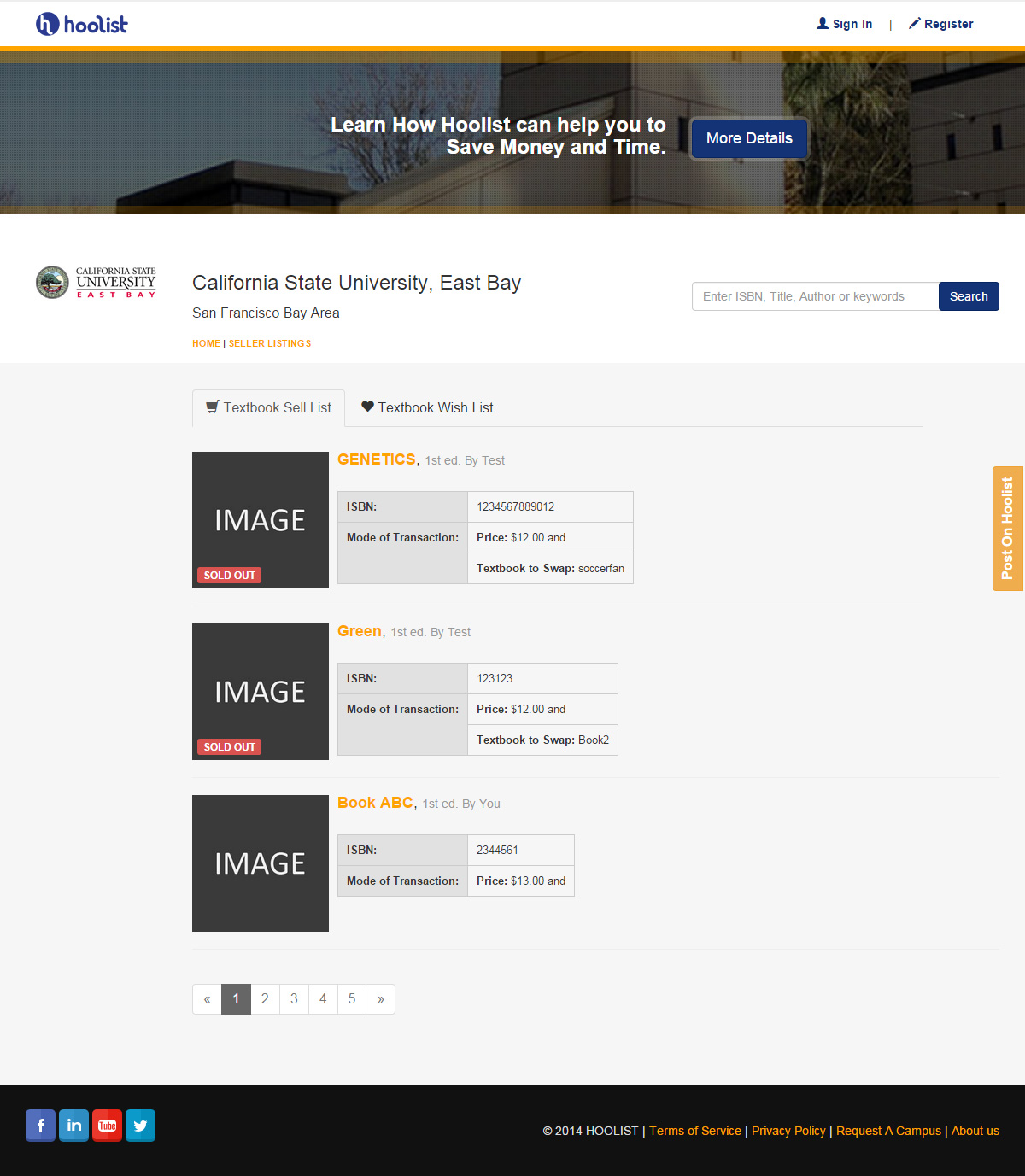
Task: Click the Cal State East Bay logo
Action: 96,283
